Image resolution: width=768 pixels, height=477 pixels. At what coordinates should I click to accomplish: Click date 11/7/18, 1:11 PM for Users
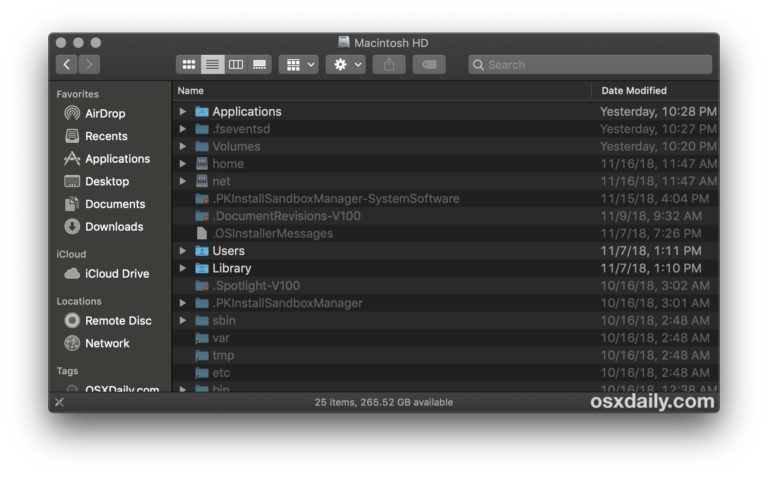point(651,251)
